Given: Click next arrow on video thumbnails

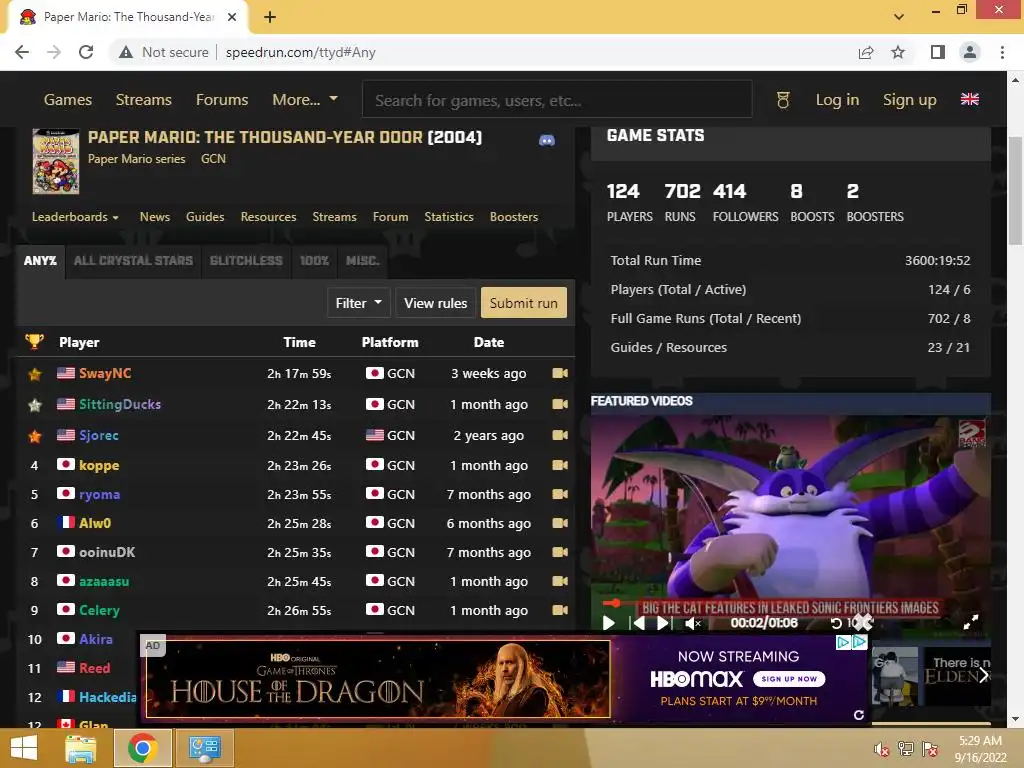Looking at the screenshot, I should point(983,675).
